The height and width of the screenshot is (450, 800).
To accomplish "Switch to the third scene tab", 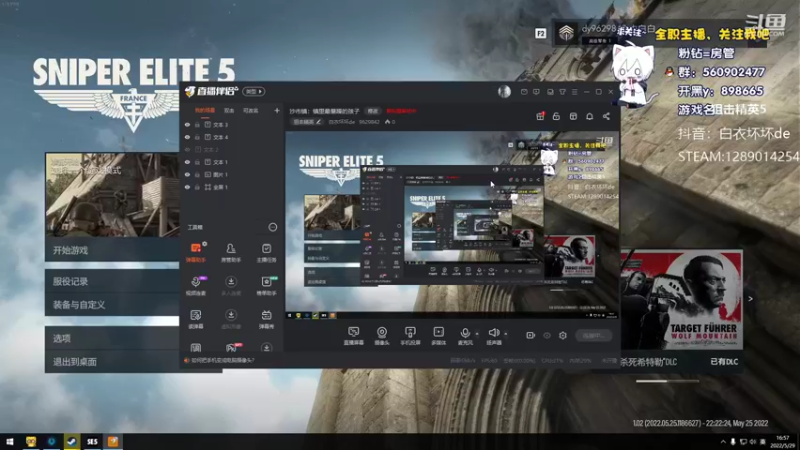I will [251, 110].
